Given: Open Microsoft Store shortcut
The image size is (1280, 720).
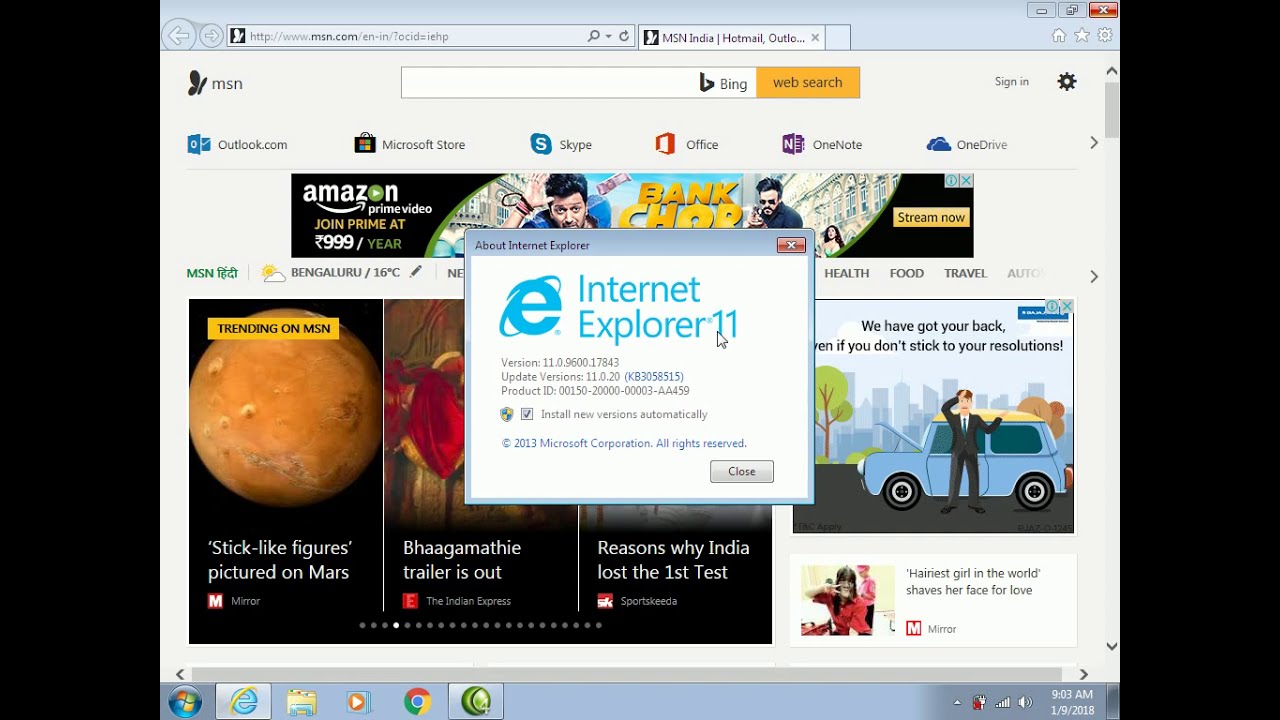Looking at the screenshot, I should (410, 144).
